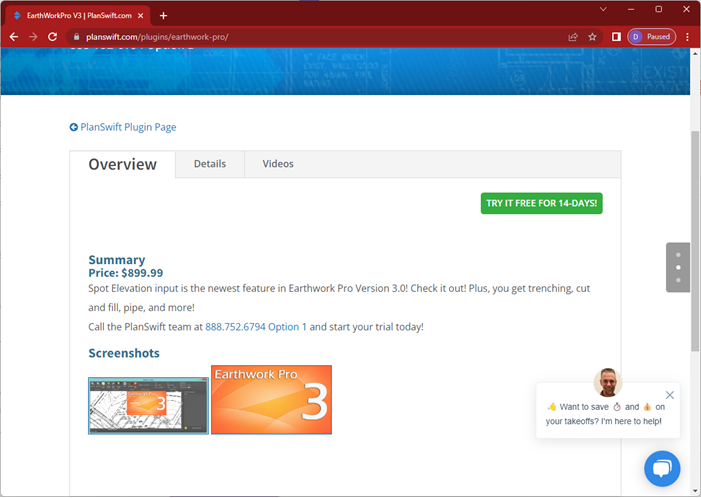Select the last side navigation dot
701x498 pixels.
click(678, 280)
